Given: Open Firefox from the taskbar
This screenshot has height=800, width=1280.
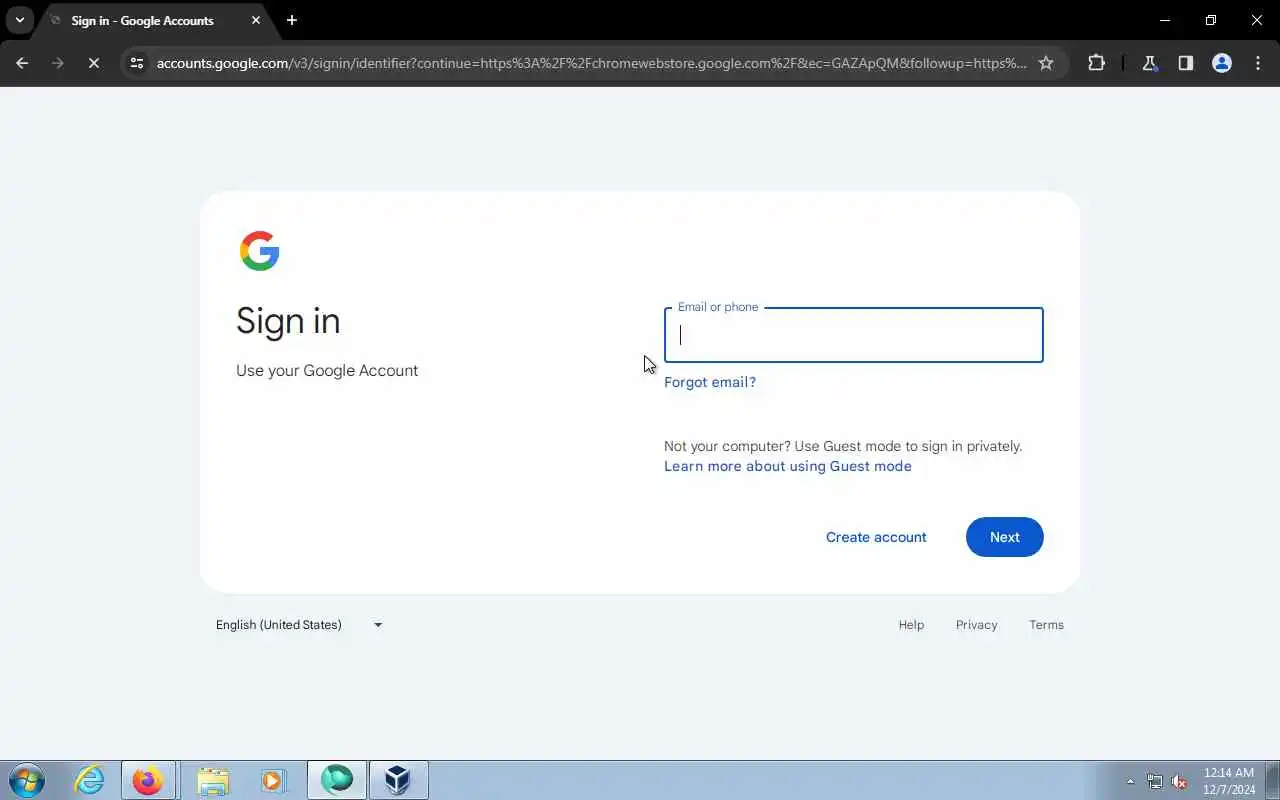Looking at the screenshot, I should click(x=148, y=780).
